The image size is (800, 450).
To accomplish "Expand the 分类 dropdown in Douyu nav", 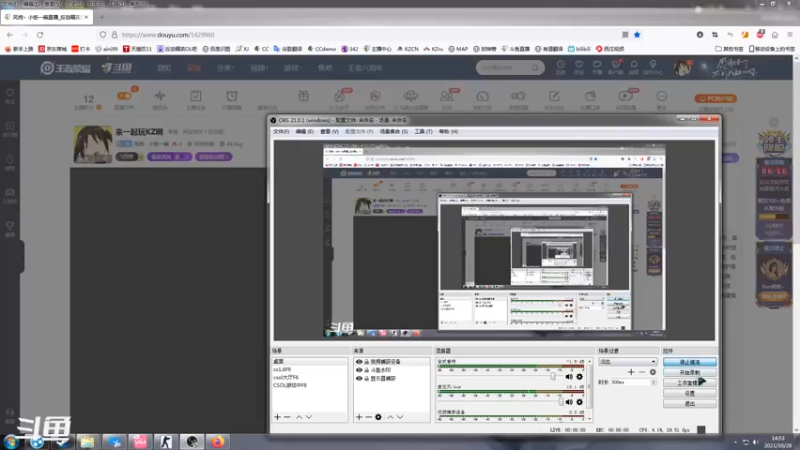I will point(225,68).
